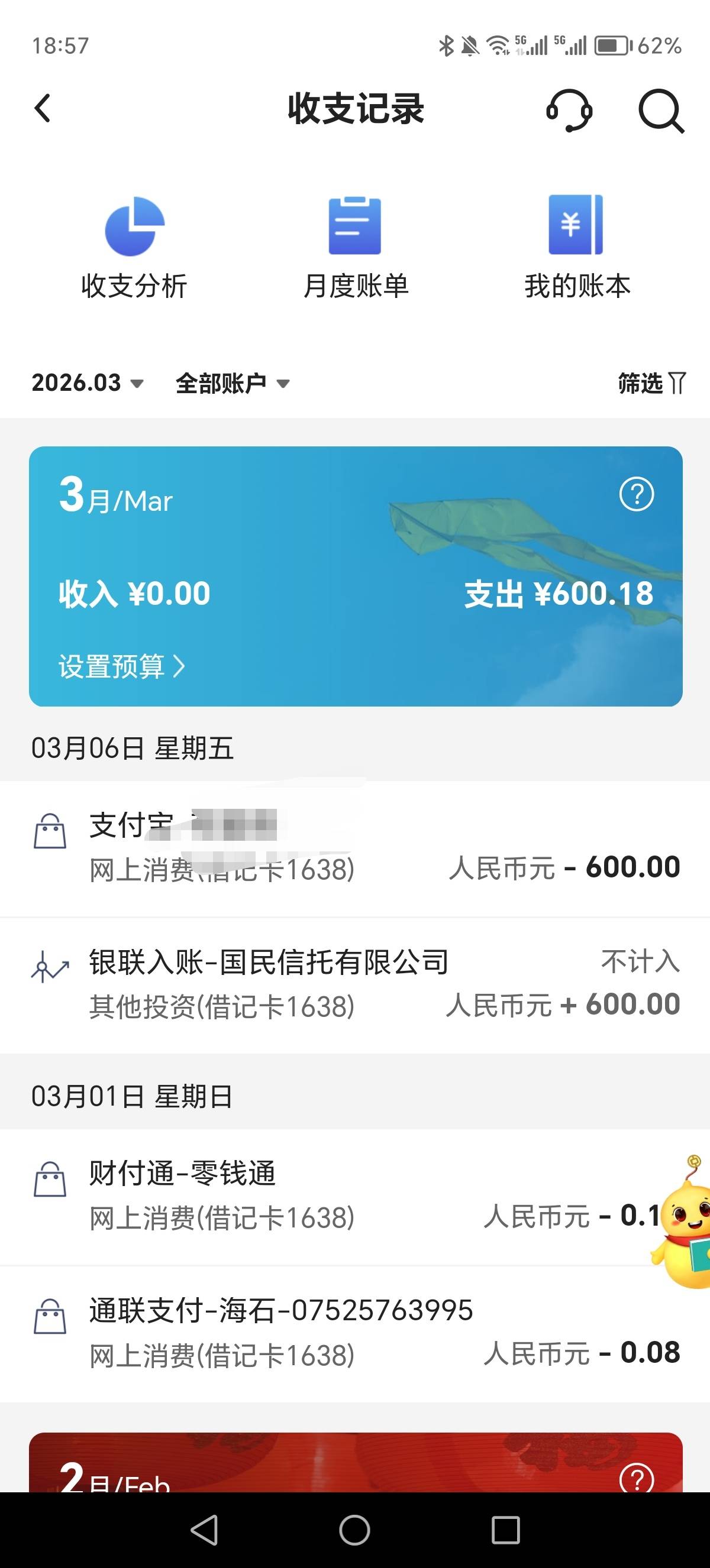Image resolution: width=710 pixels, height=1568 pixels.
Task: Tap the search magnifier icon
Action: click(x=661, y=111)
